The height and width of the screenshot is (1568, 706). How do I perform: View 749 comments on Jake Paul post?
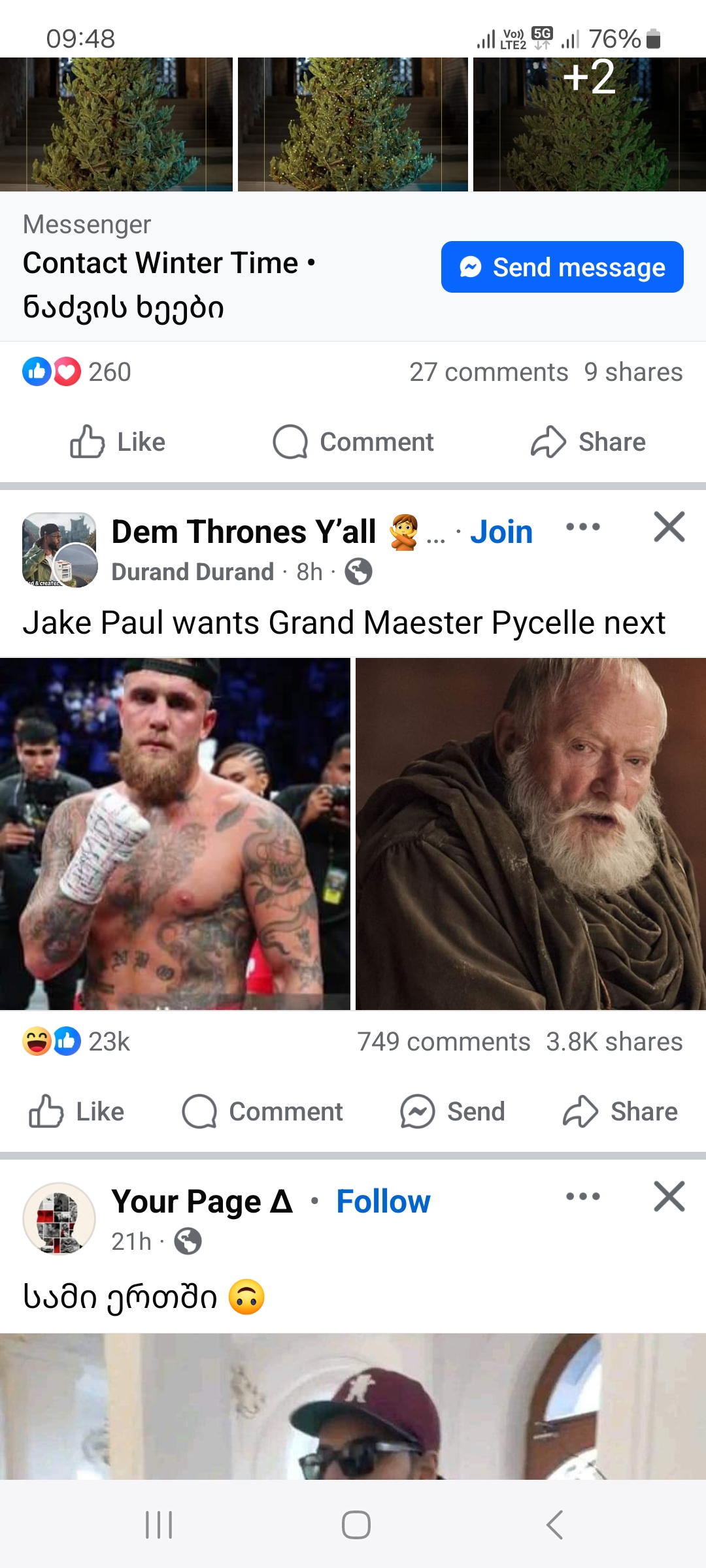[x=443, y=1042]
